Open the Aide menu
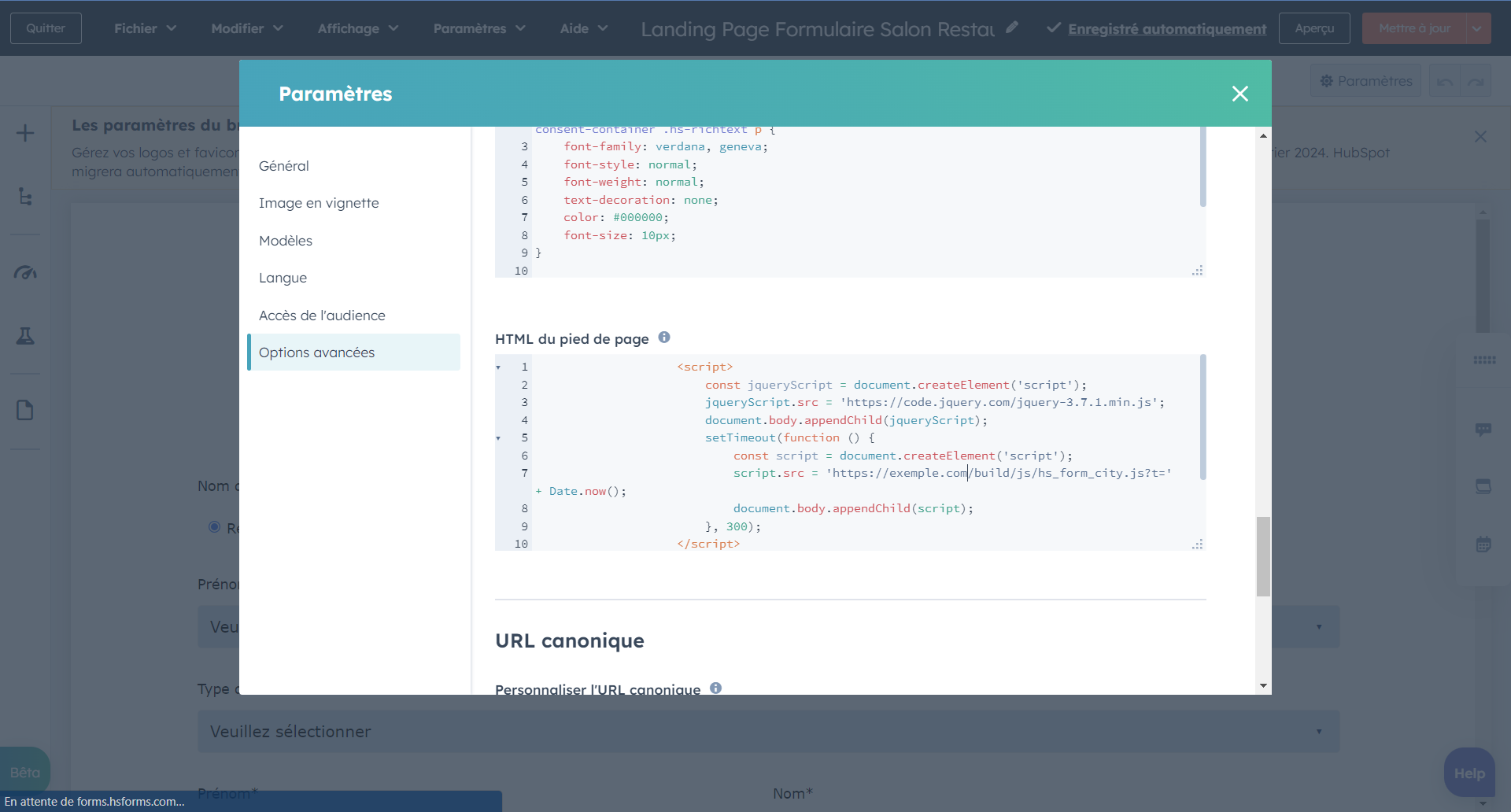 click(584, 28)
